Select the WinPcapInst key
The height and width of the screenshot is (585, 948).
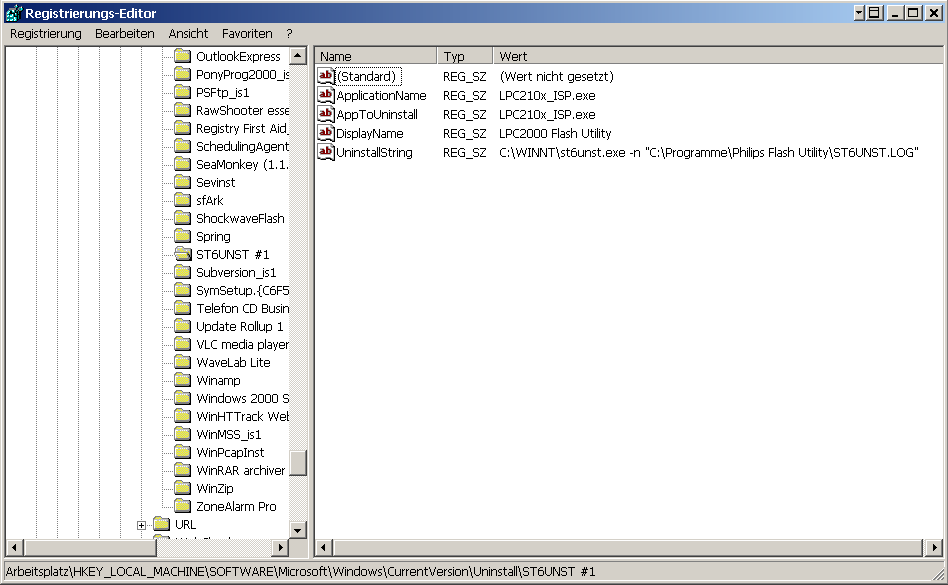(230, 453)
